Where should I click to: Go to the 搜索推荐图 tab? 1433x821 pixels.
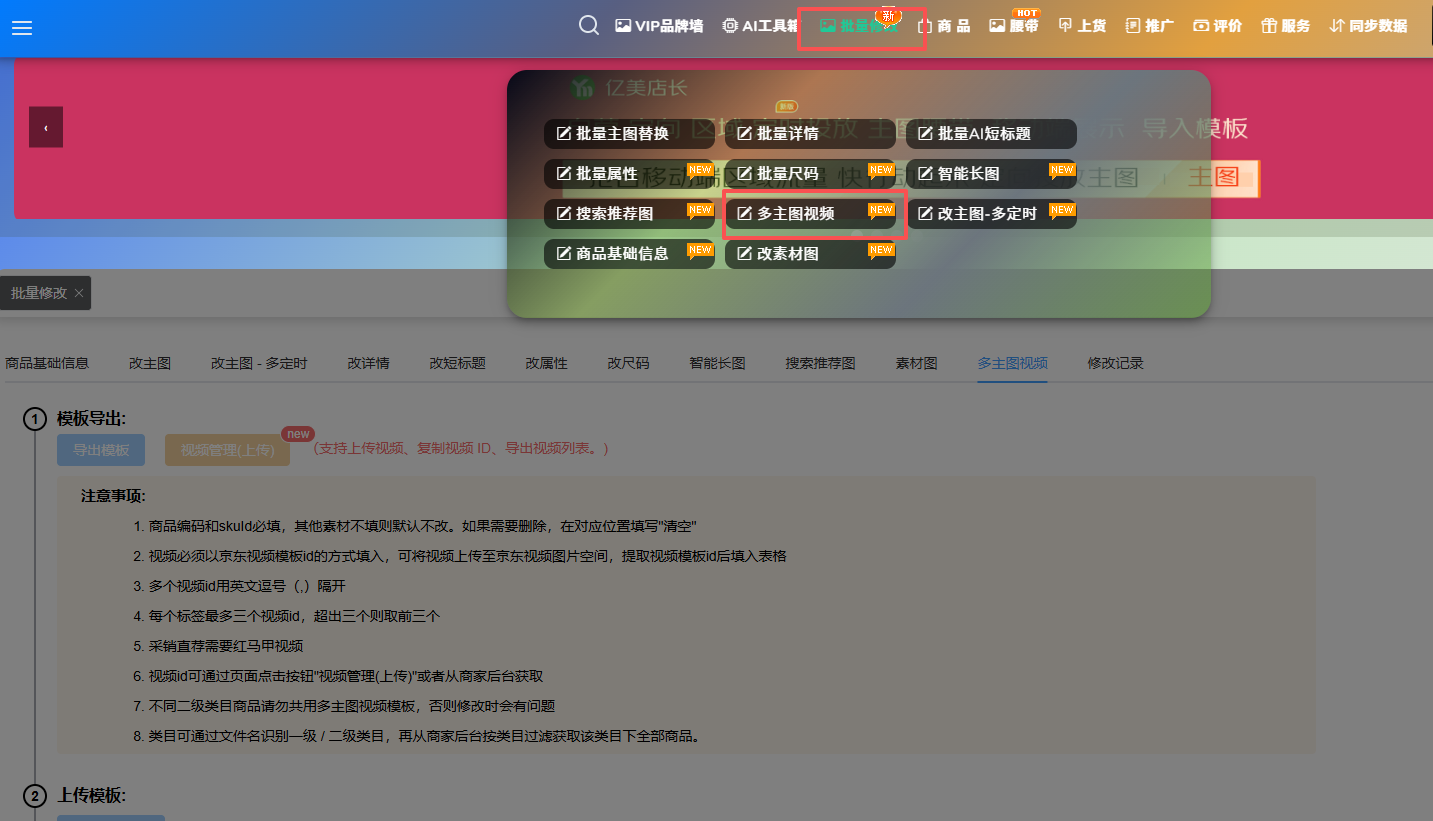click(820, 363)
